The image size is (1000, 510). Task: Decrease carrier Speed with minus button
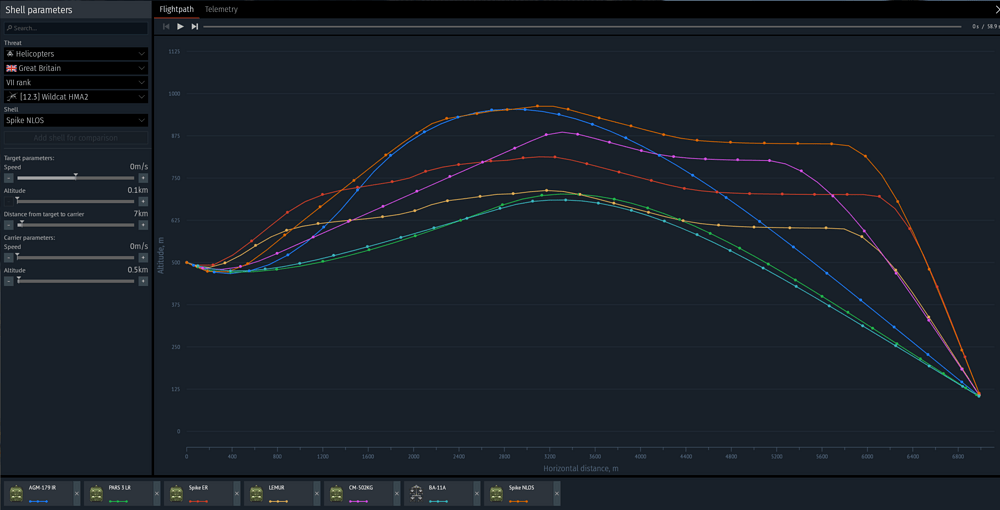9,258
